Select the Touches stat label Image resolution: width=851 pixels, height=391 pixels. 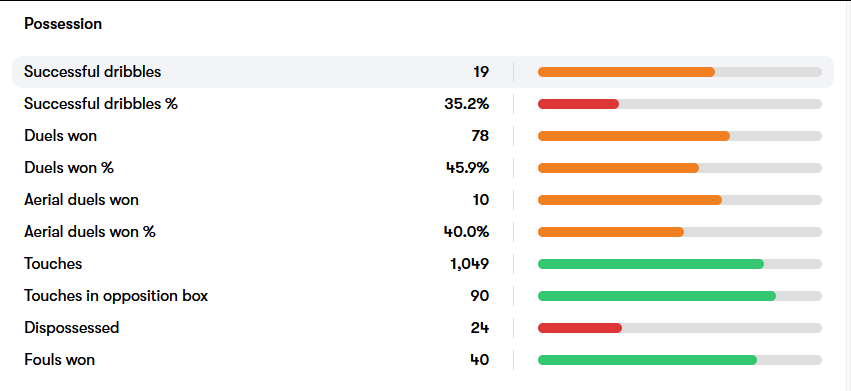pos(53,264)
